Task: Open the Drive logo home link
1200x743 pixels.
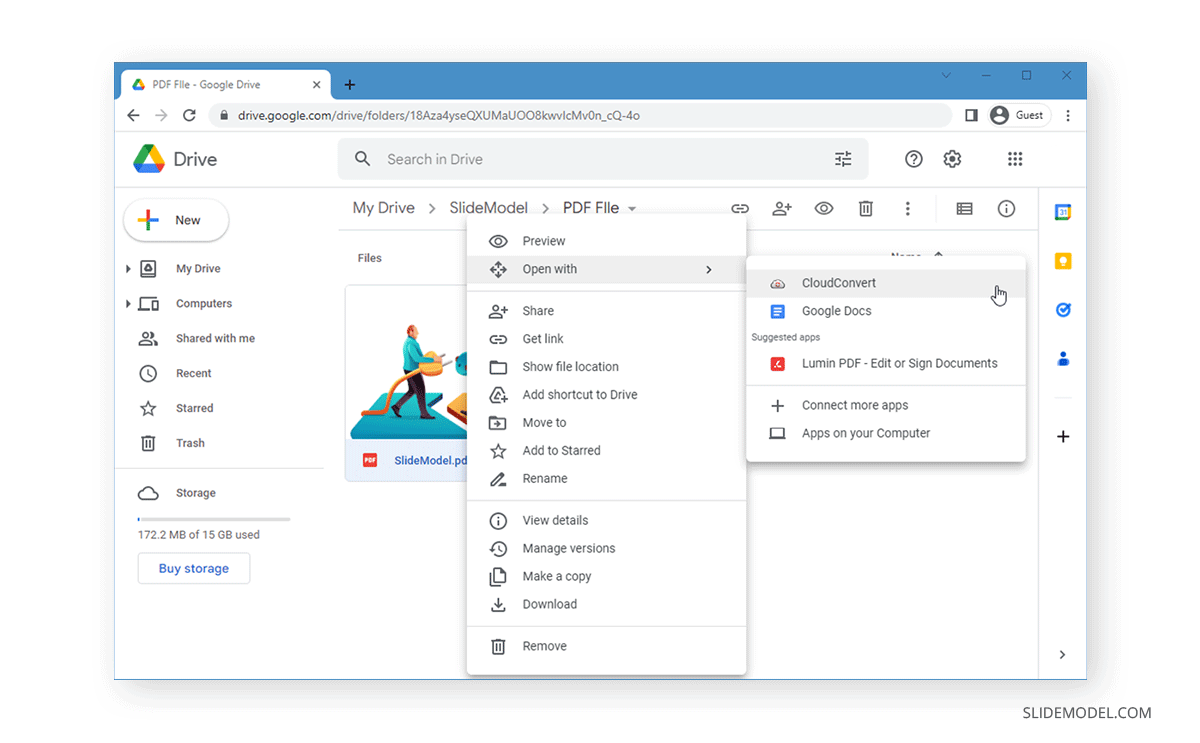Action: pos(175,159)
